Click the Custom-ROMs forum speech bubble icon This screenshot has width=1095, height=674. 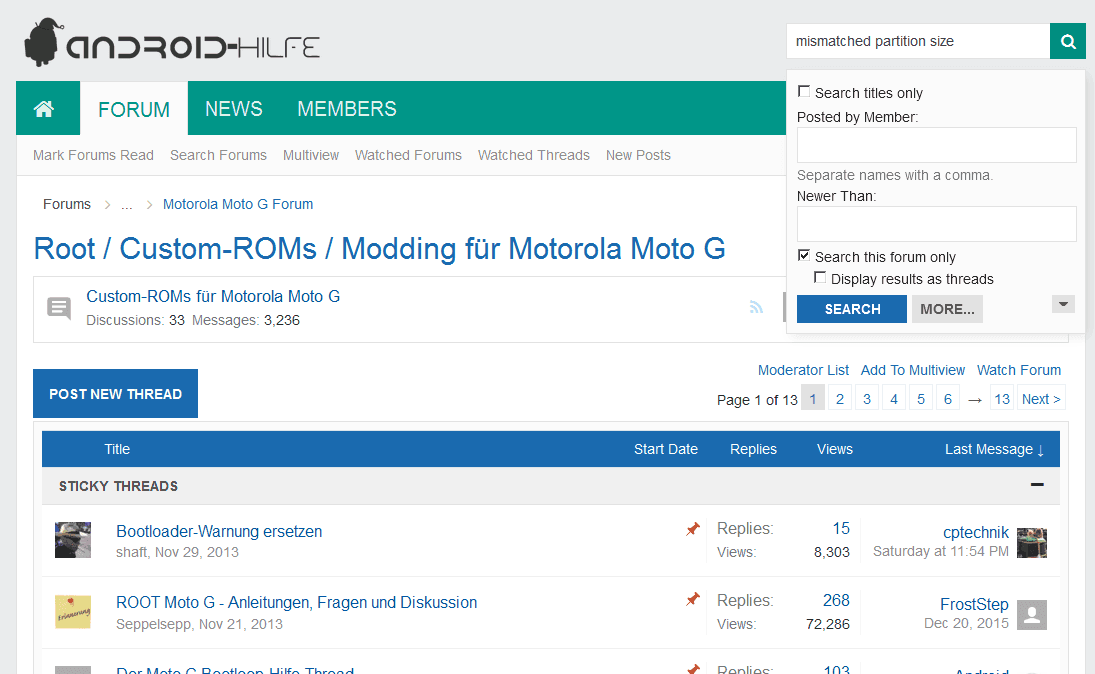59,308
